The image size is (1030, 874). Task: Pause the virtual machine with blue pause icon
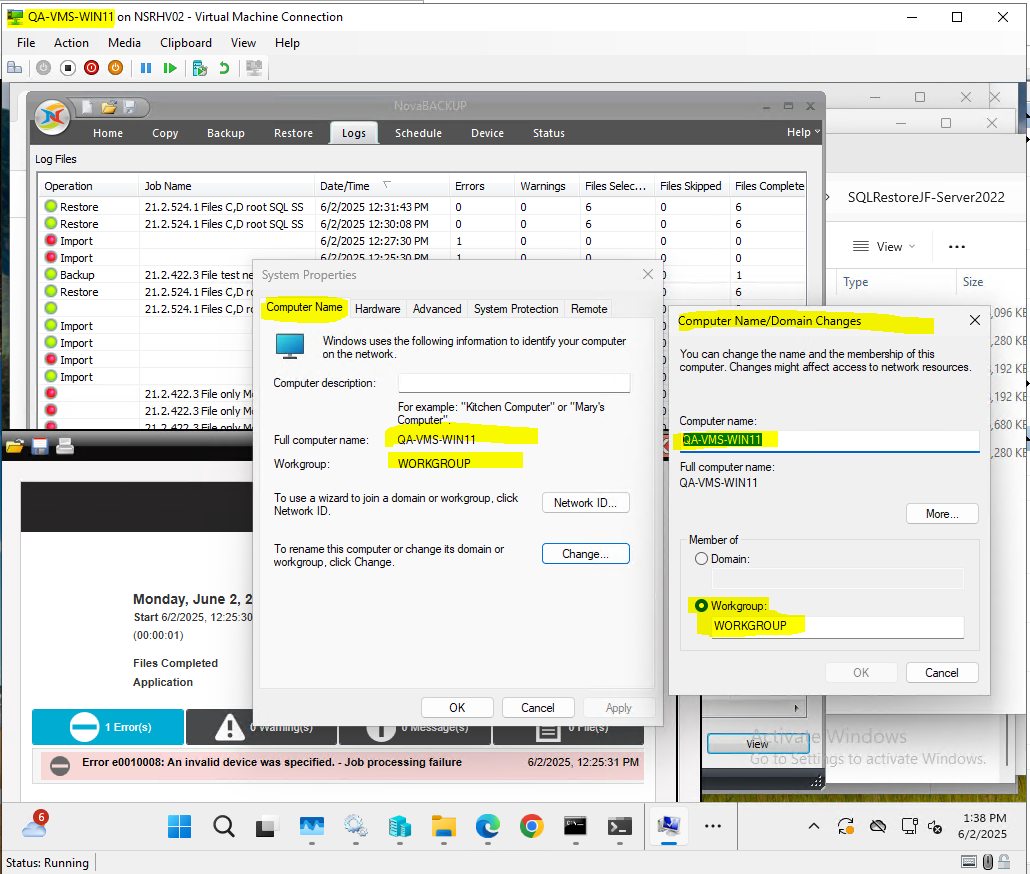[146, 68]
